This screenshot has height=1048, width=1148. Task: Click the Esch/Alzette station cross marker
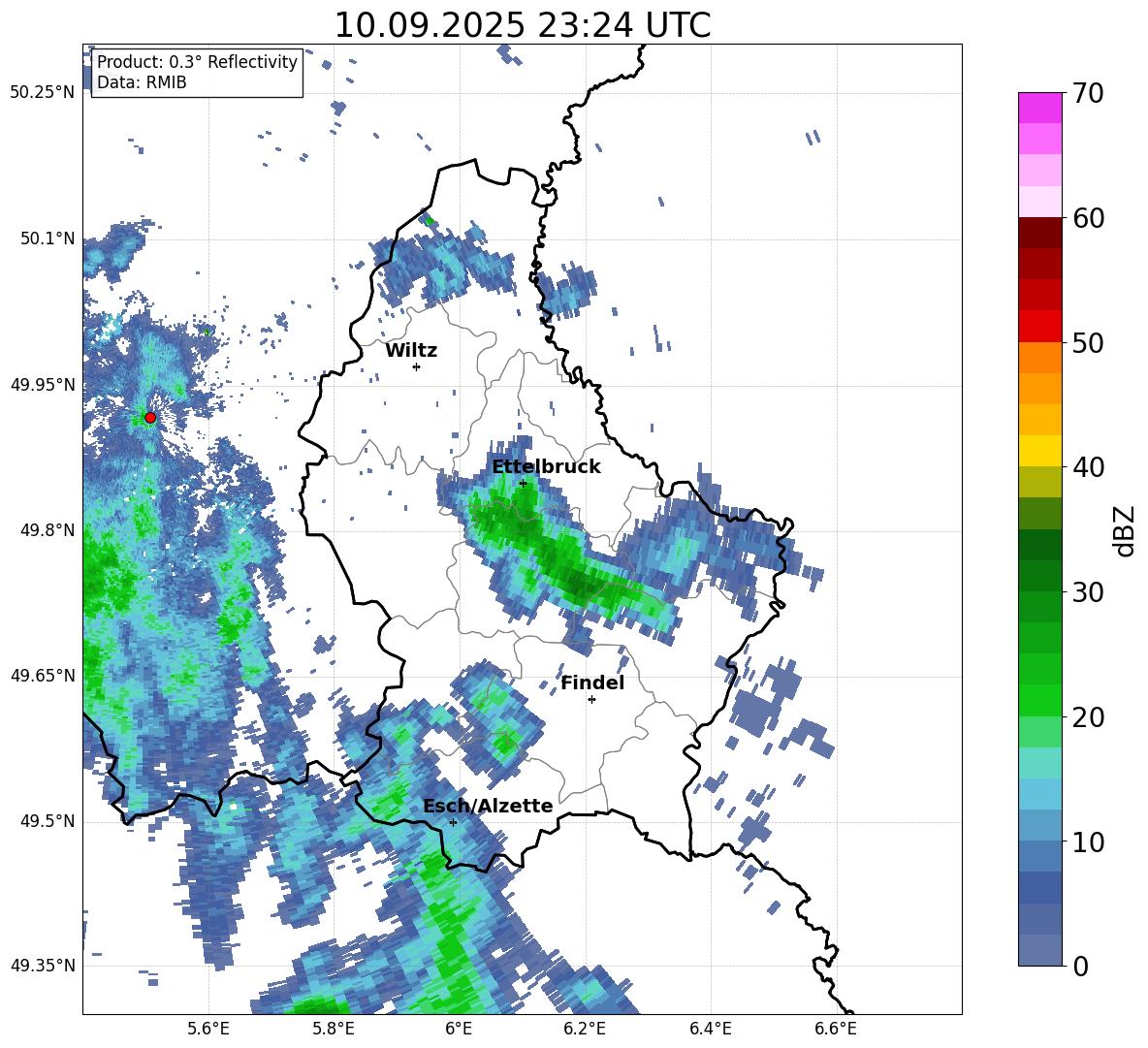tap(453, 822)
